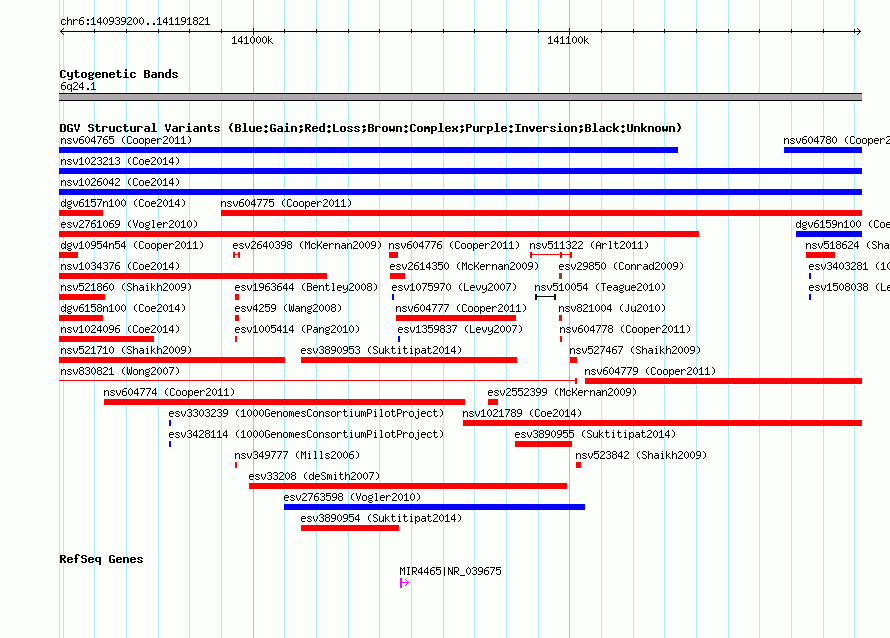Select nsv604776 (Cooper2011) variant label
This screenshot has height=638, width=890.
[454, 245]
